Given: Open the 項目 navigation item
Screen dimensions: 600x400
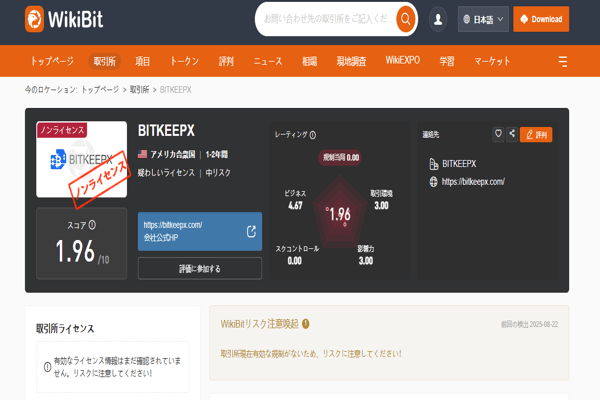Looking at the screenshot, I should coord(143,61).
